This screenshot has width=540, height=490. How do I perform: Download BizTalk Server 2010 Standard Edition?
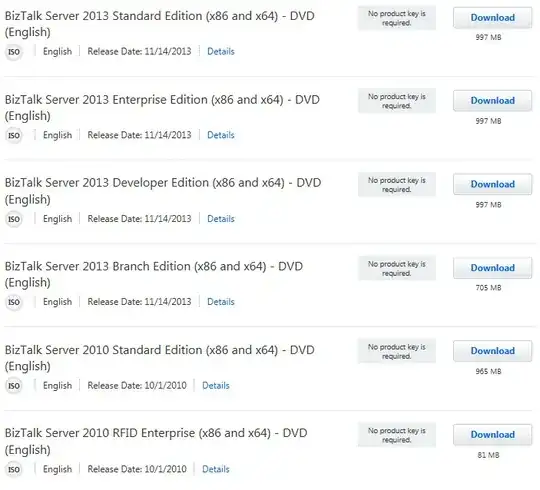492,351
